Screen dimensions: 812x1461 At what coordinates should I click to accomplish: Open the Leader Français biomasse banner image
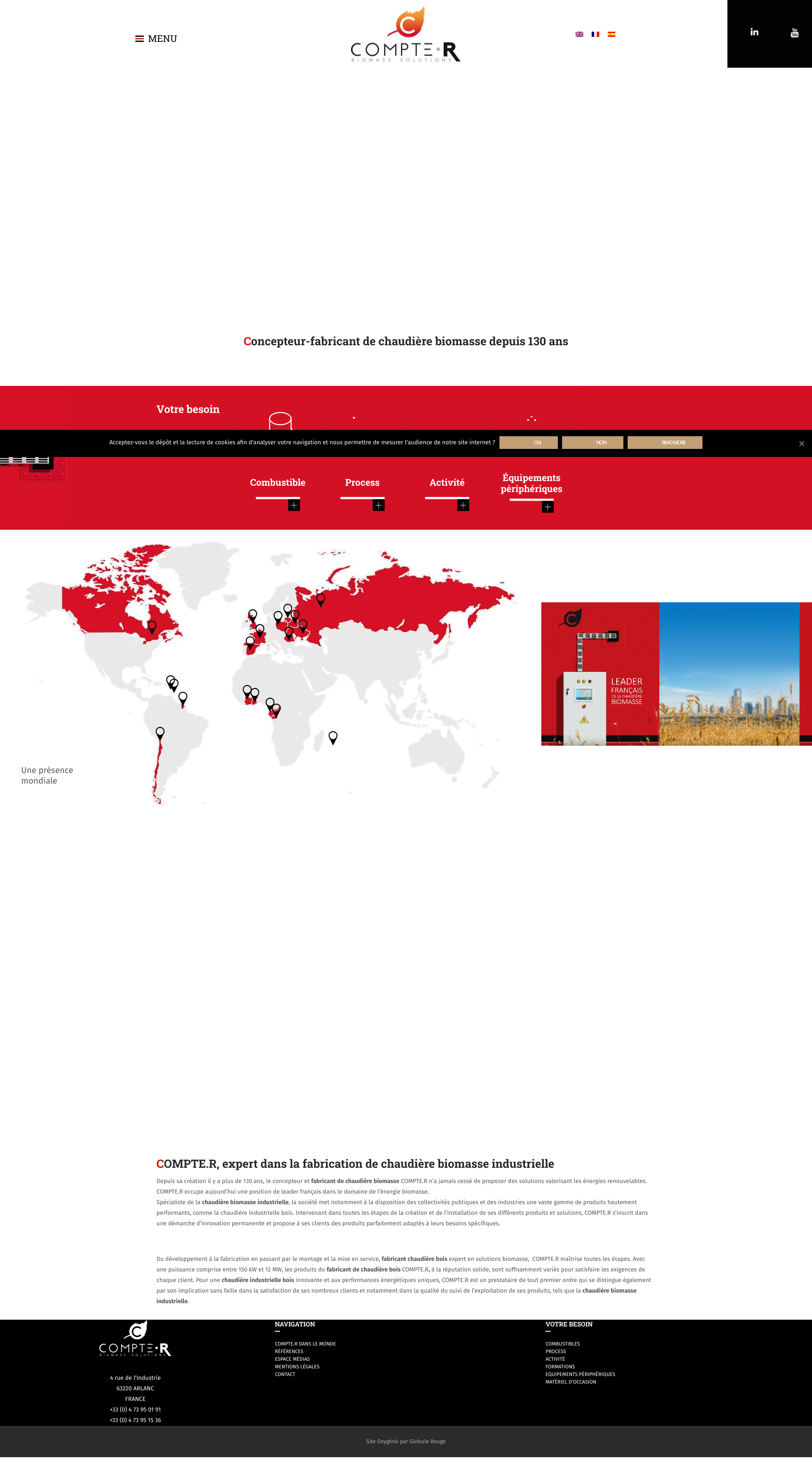(677, 674)
